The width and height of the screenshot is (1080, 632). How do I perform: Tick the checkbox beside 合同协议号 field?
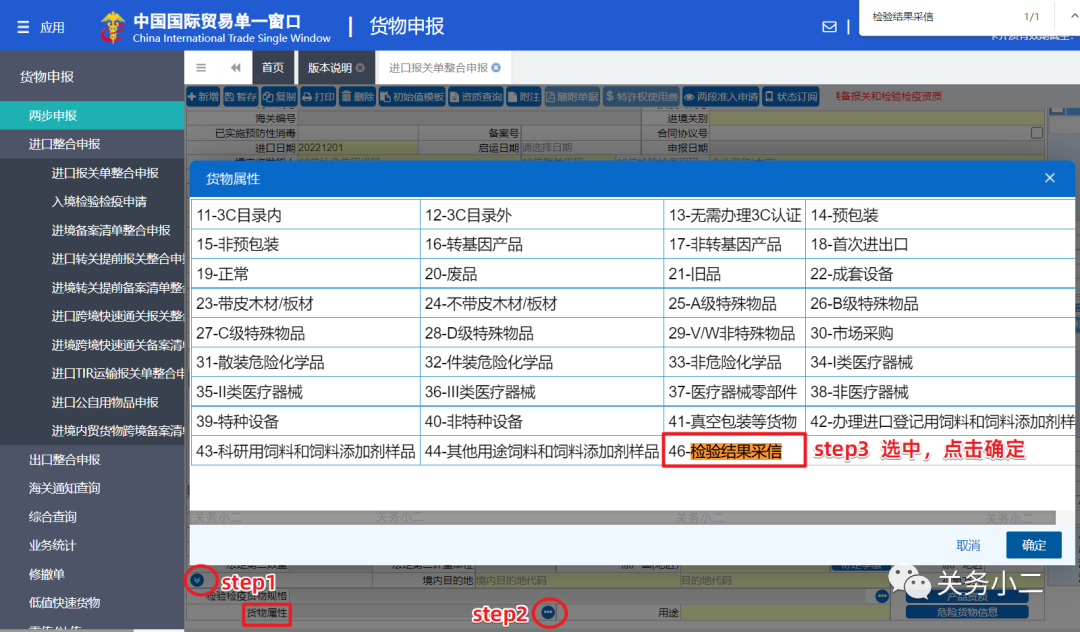click(1037, 133)
